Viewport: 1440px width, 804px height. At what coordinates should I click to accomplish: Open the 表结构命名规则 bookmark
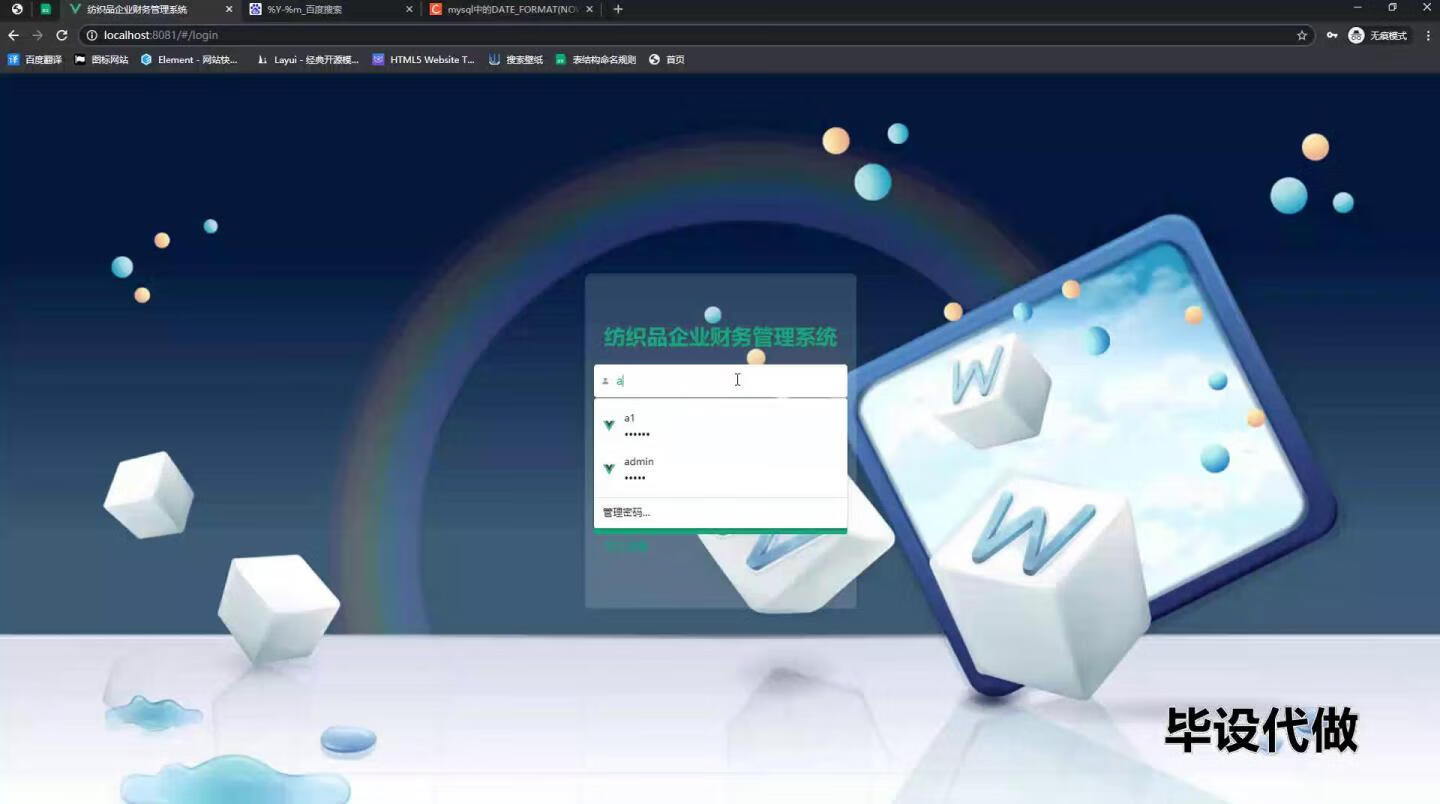[x=595, y=60]
